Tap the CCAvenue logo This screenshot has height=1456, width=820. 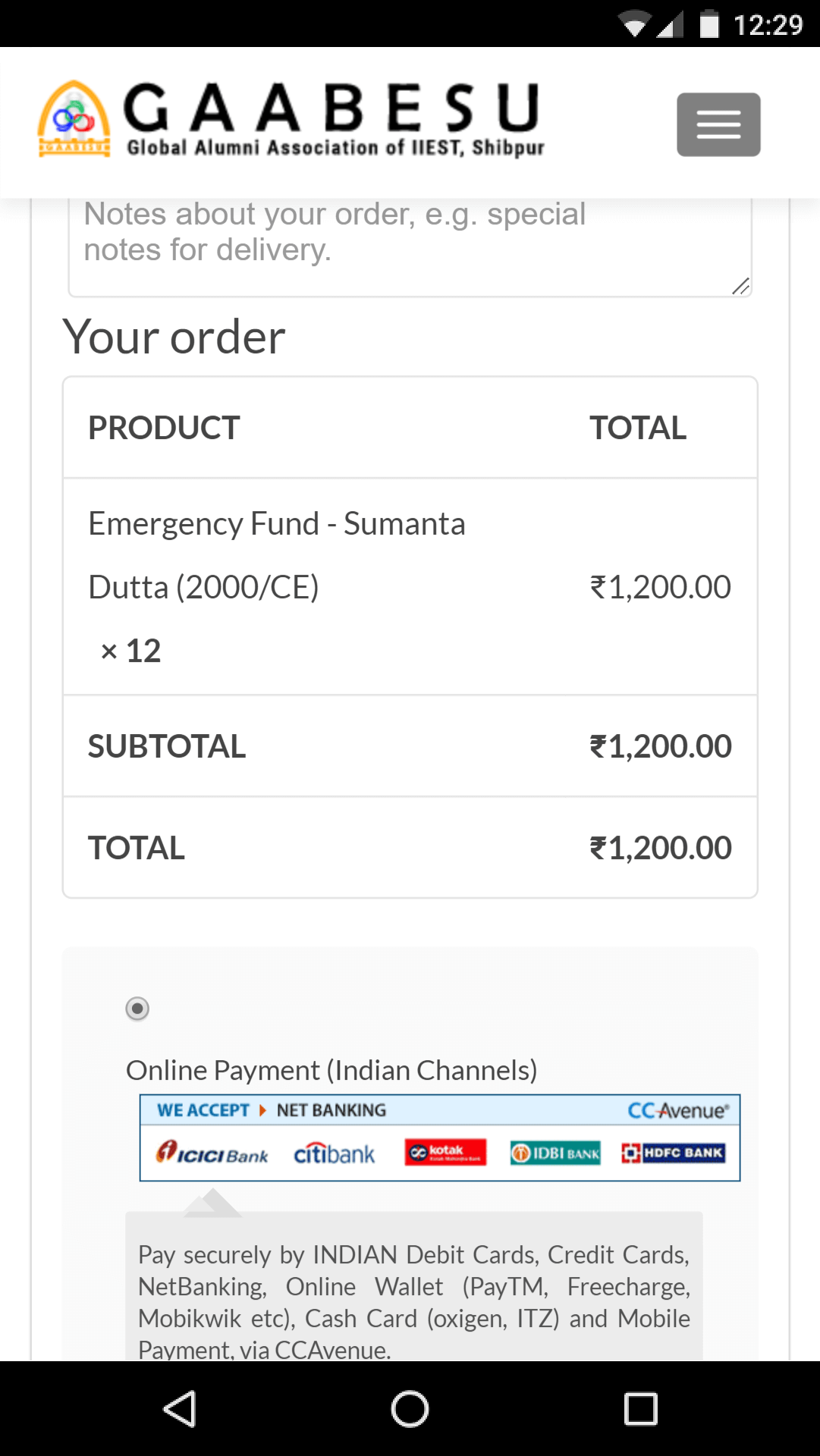click(677, 1111)
